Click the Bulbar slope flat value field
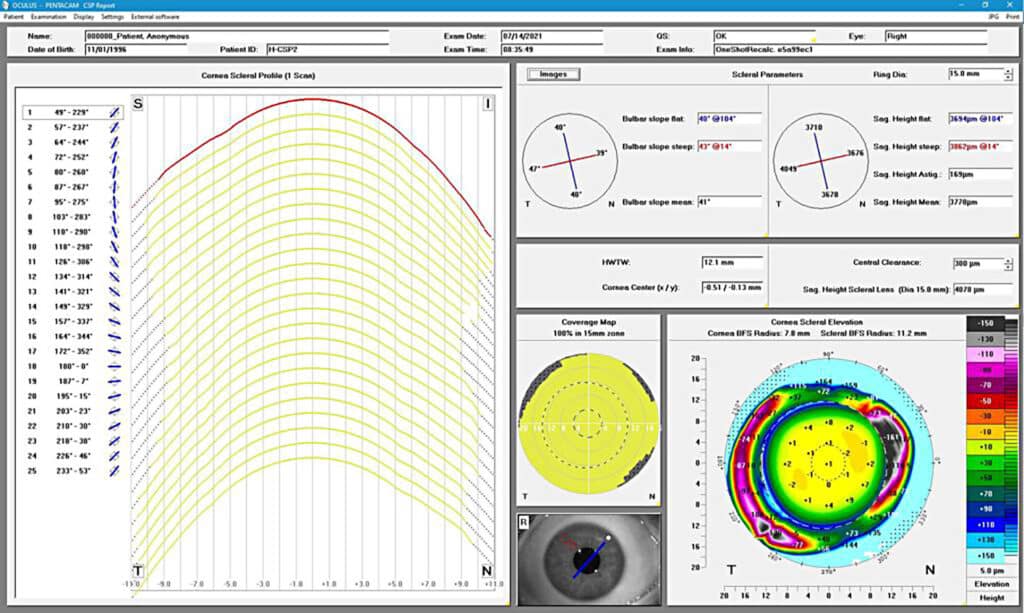Viewport: 1024px width, 613px height. pos(729,119)
